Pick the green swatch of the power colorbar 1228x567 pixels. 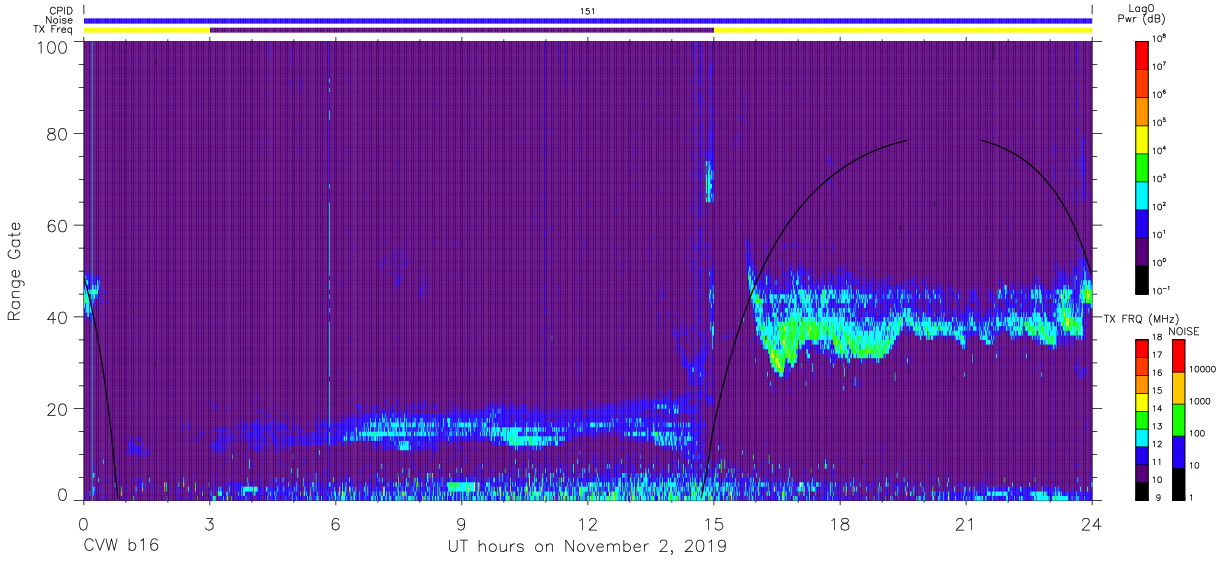point(1142,165)
